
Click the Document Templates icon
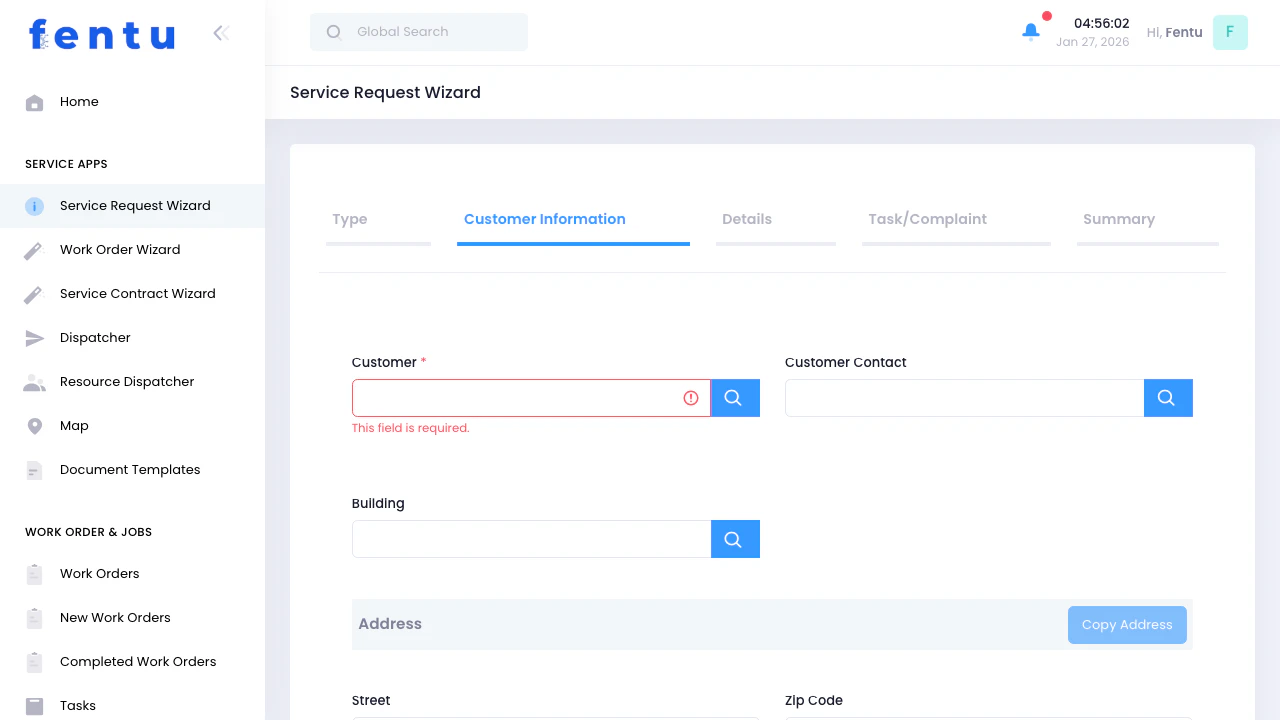tap(34, 469)
